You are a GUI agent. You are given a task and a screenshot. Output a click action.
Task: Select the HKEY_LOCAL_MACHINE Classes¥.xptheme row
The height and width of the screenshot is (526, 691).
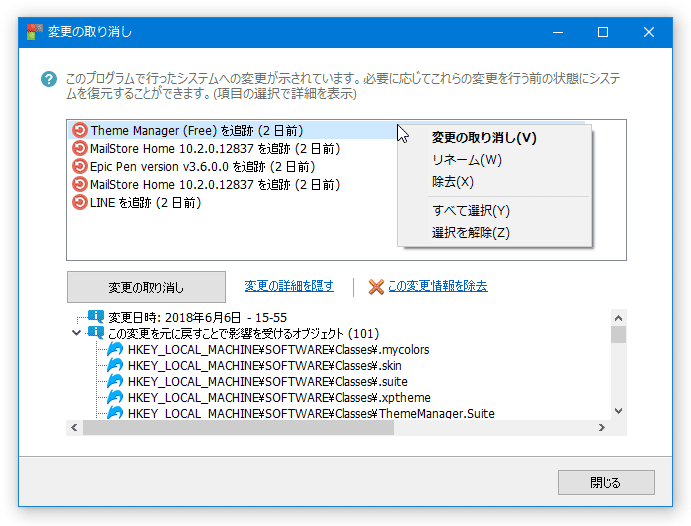279,397
